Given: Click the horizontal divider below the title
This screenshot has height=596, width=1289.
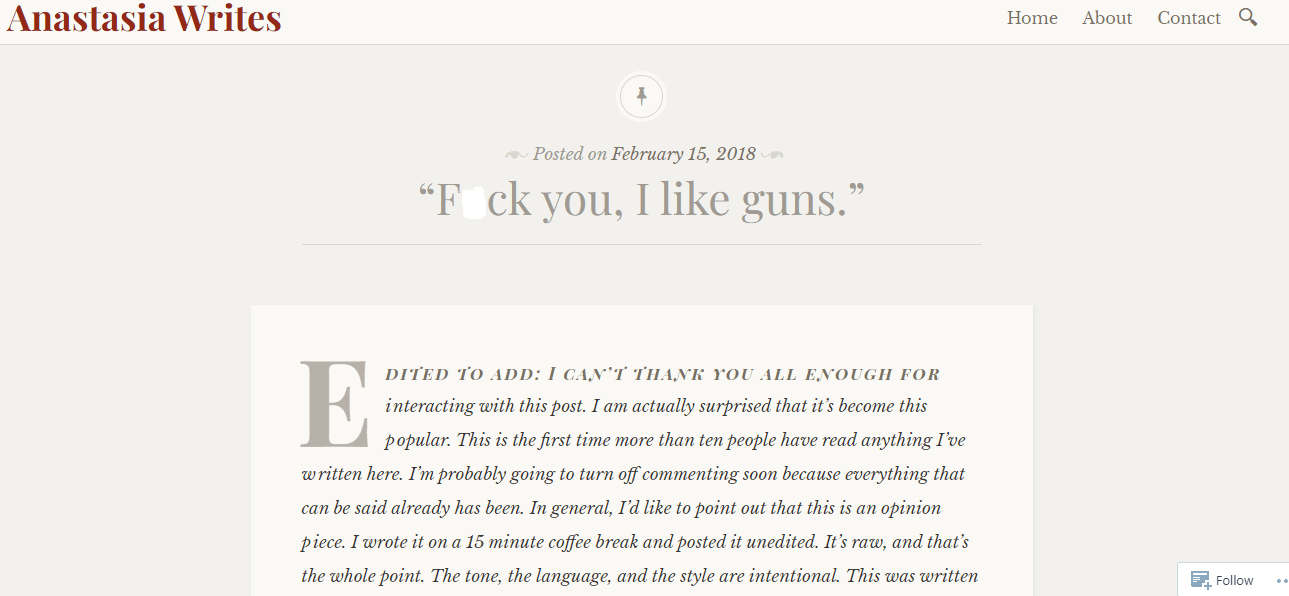Looking at the screenshot, I should tap(641, 244).
